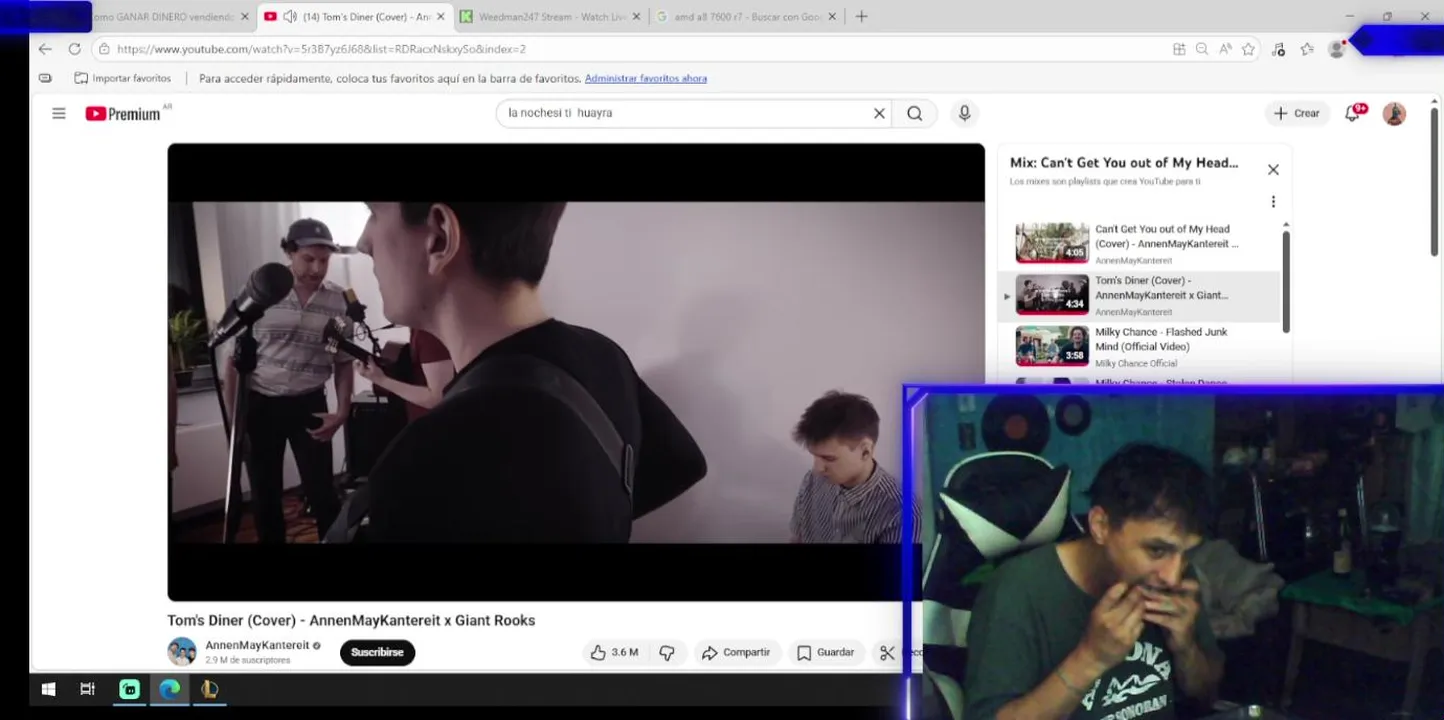Open the YouTube account avatar menu
This screenshot has height=720, width=1444.
[x=1394, y=114]
